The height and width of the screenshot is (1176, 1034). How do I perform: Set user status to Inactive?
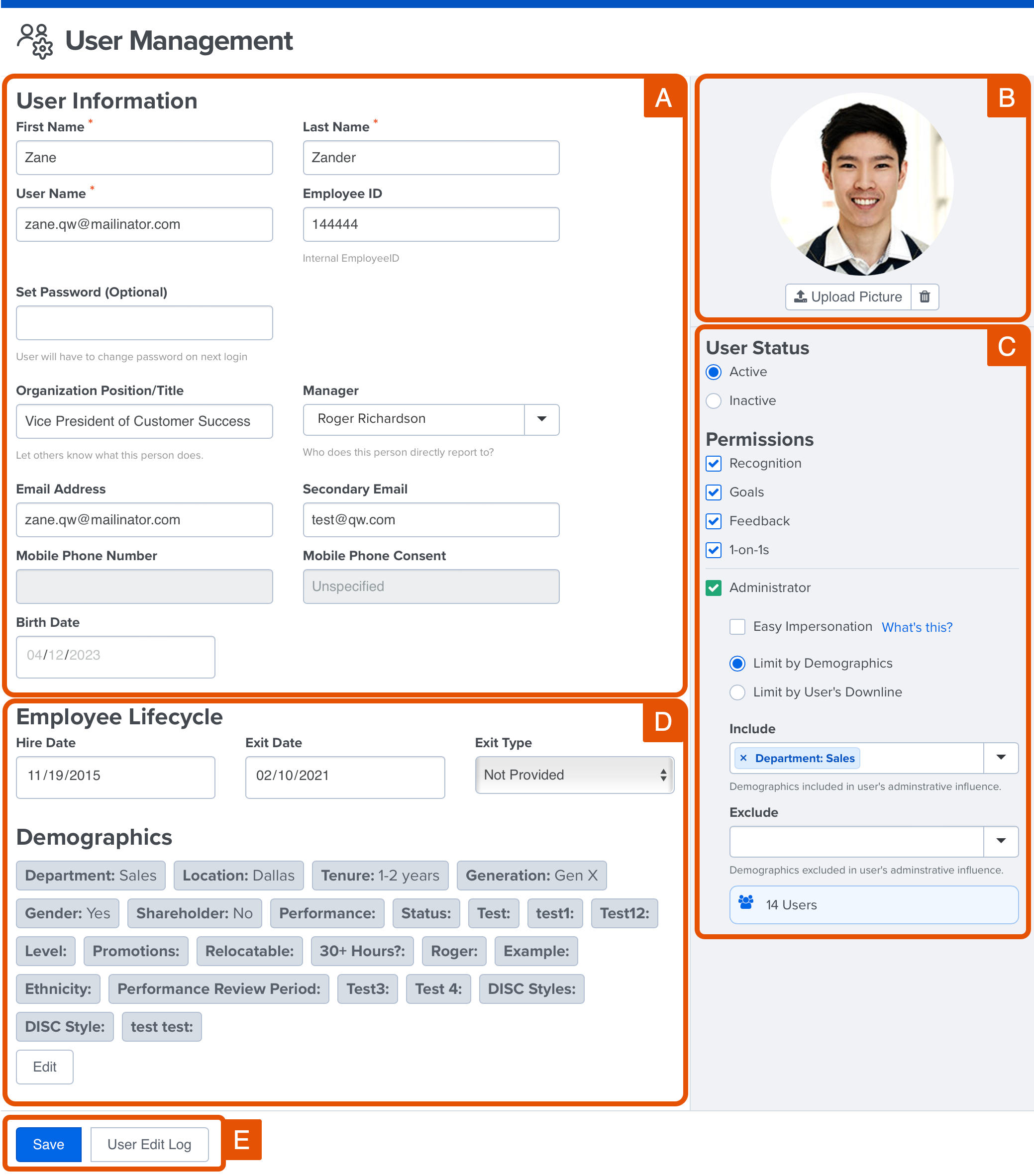(x=713, y=401)
